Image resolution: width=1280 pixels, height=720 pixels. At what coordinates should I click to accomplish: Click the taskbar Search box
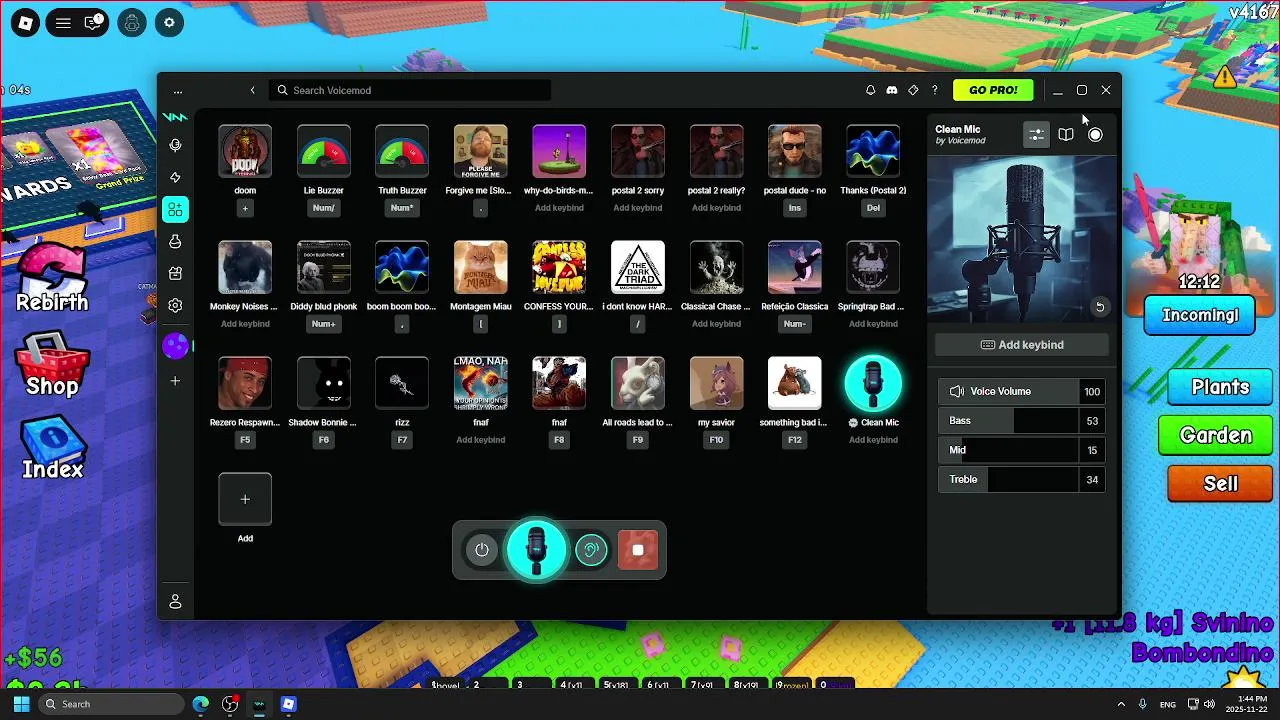click(110, 704)
